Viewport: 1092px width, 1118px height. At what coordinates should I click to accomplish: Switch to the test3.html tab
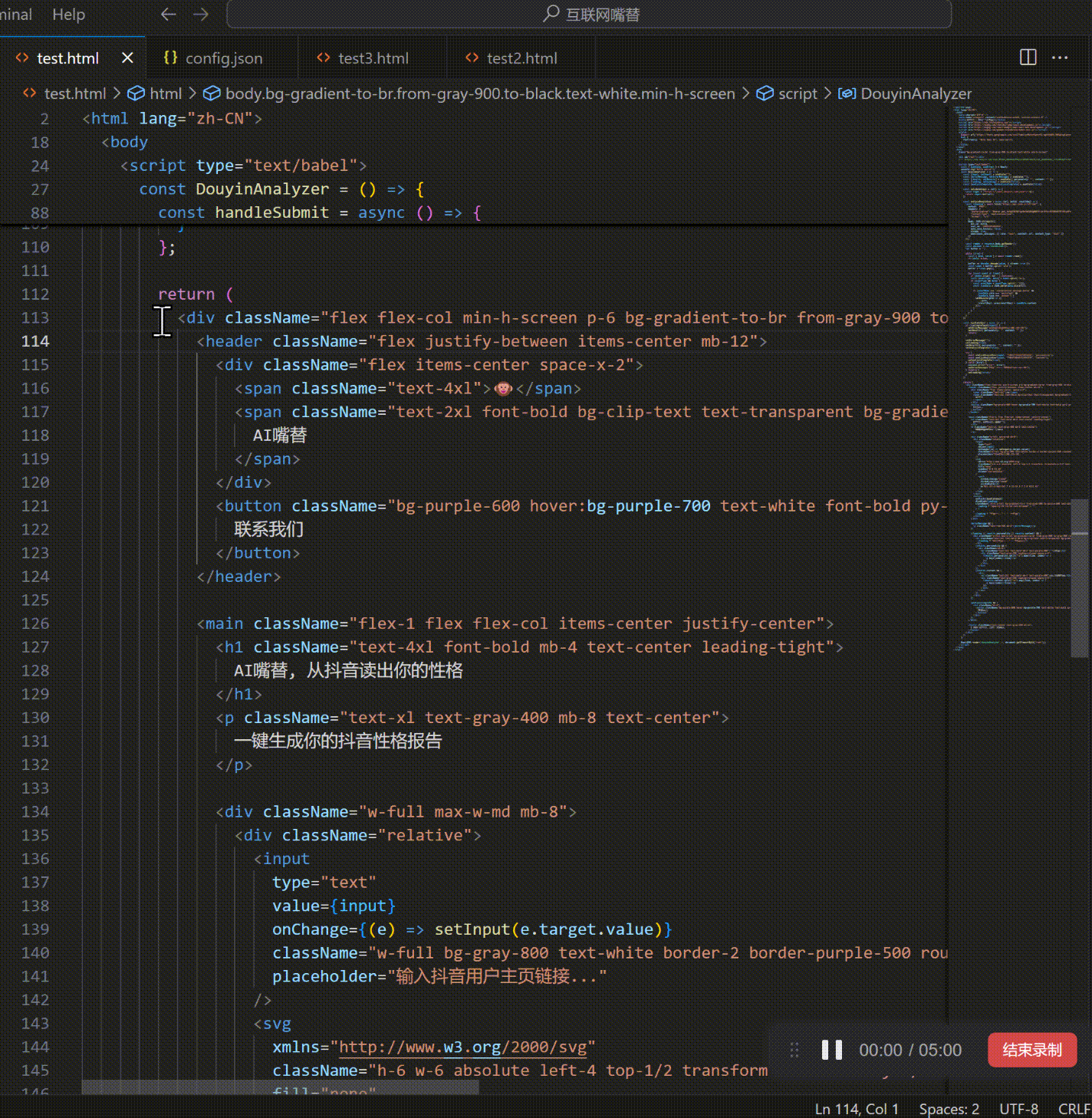(x=373, y=58)
